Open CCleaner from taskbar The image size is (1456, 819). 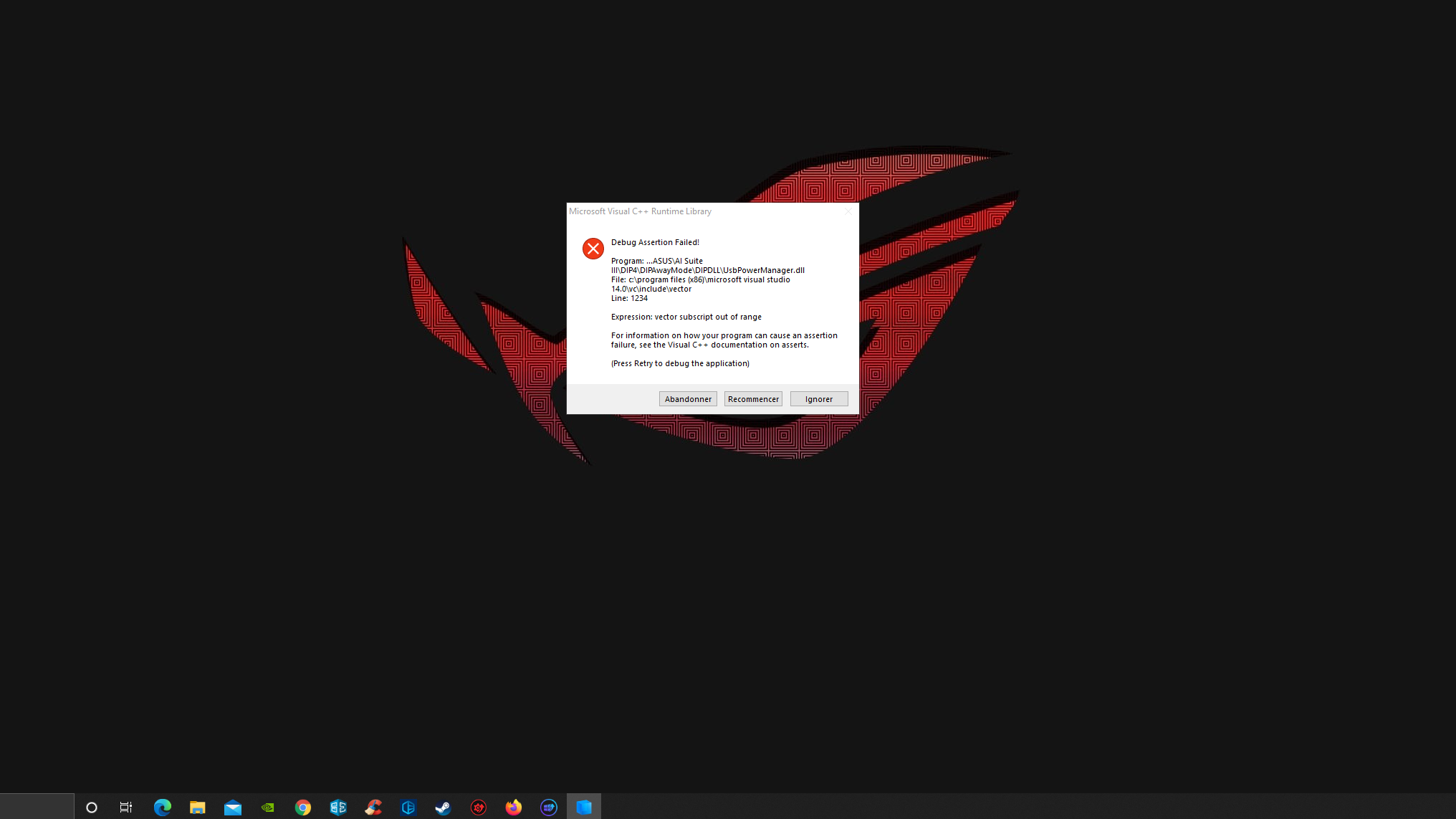[373, 808]
